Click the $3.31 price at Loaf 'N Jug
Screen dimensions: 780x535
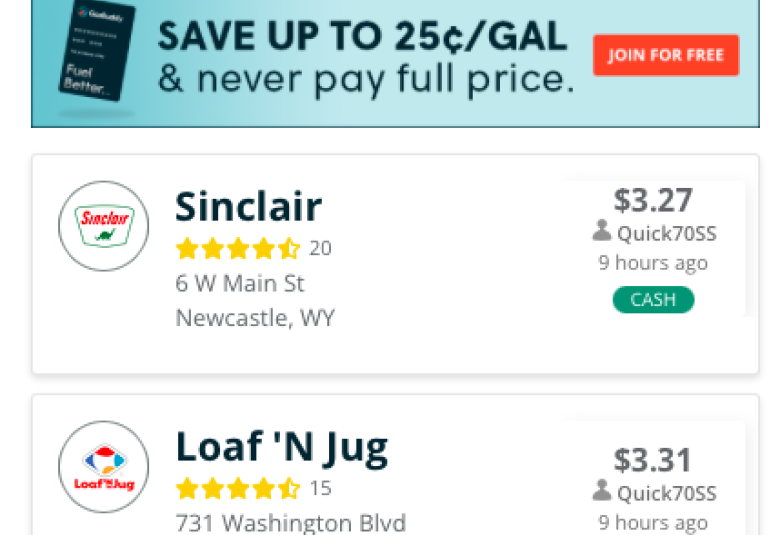[653, 460]
